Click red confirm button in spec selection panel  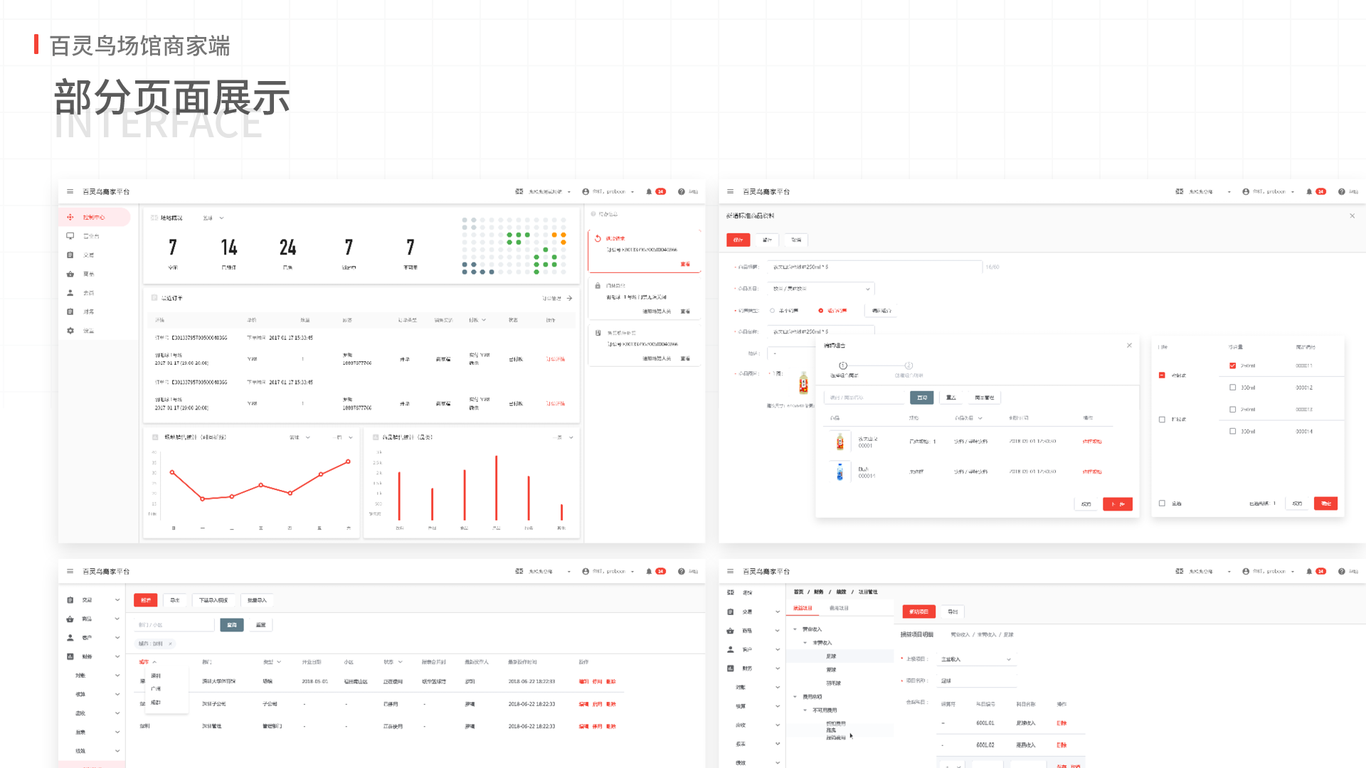coord(1326,504)
